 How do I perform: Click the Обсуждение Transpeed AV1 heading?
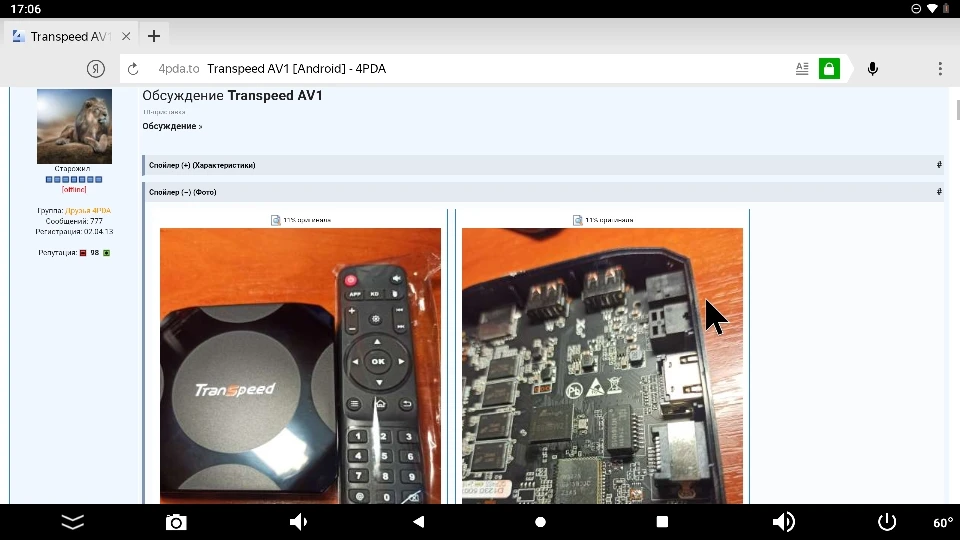232,96
